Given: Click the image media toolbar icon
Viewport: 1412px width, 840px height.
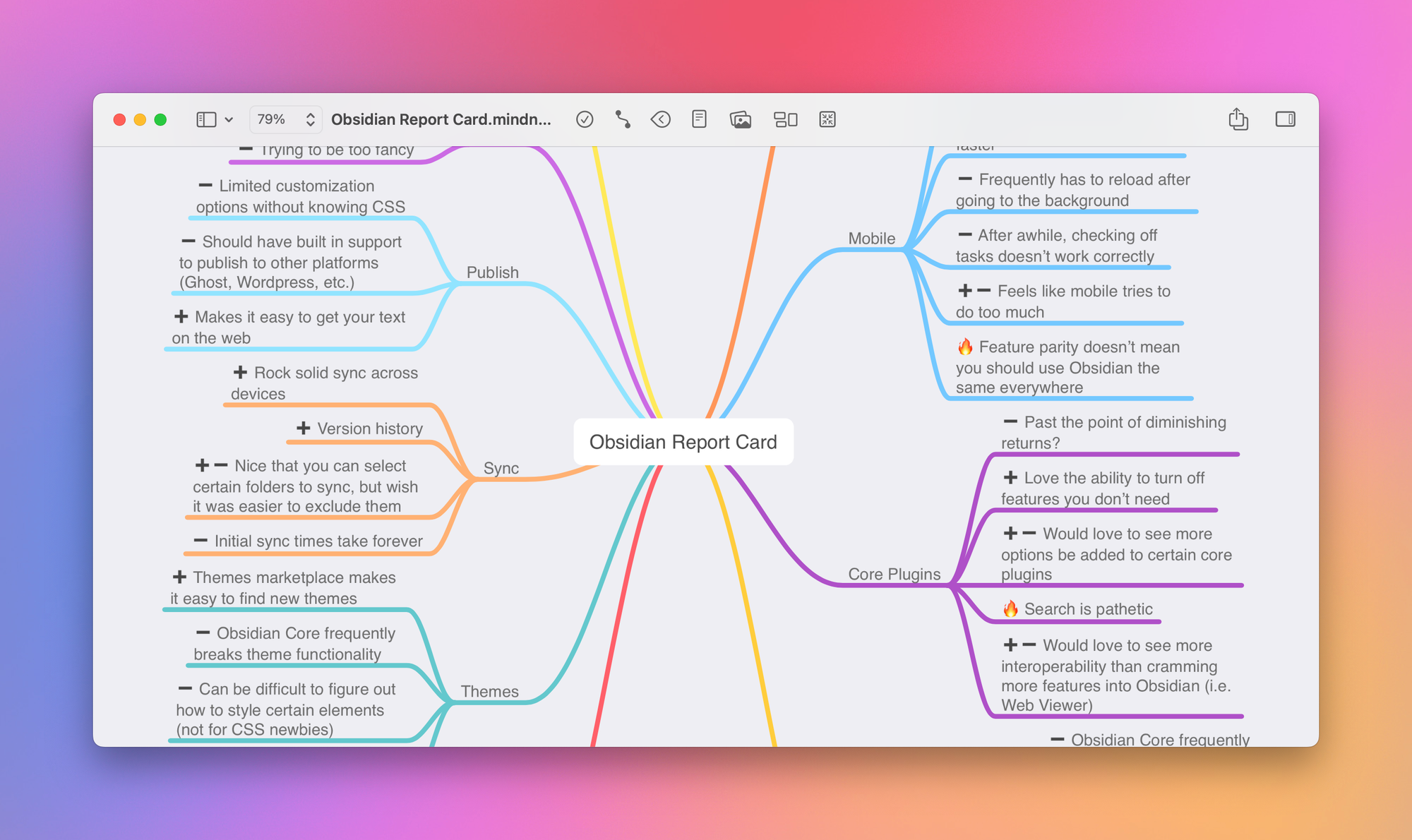Looking at the screenshot, I should click(740, 119).
